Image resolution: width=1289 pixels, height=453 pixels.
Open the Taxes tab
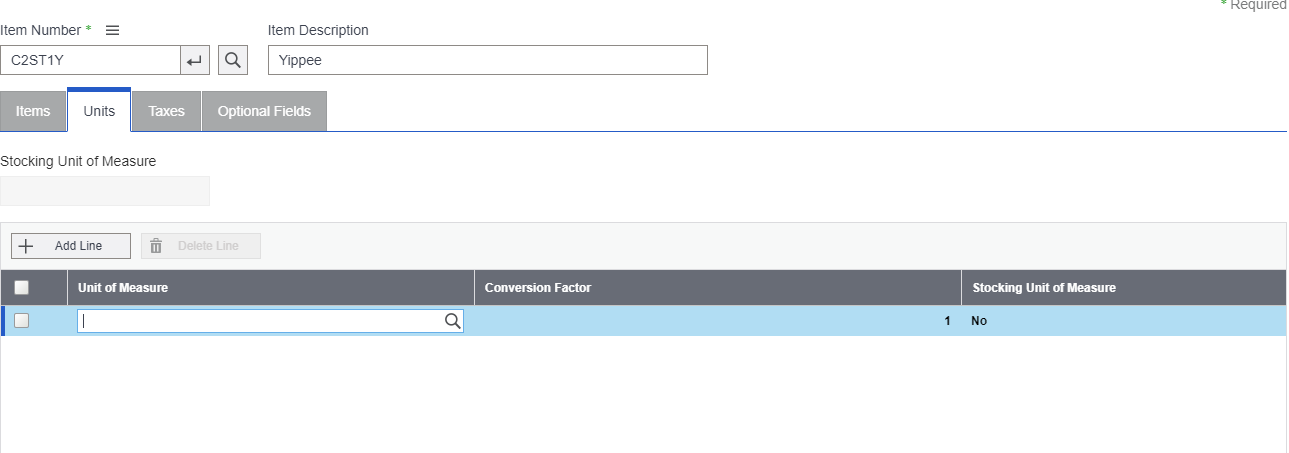(x=166, y=111)
